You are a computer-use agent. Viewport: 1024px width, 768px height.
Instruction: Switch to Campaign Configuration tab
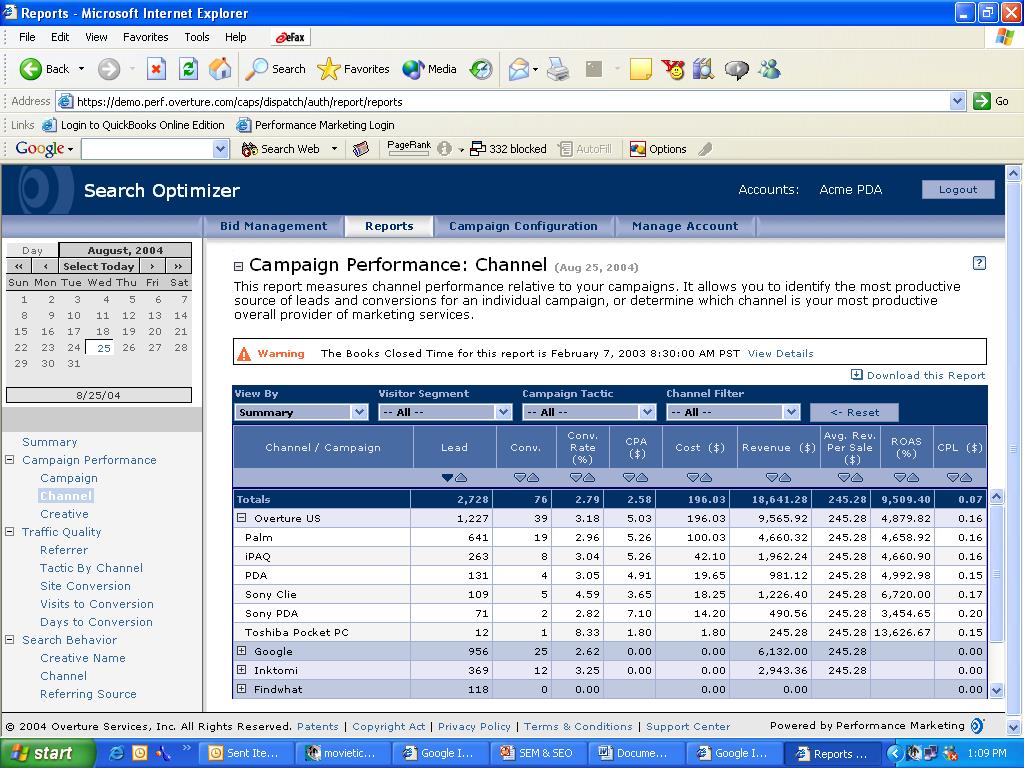(x=523, y=226)
